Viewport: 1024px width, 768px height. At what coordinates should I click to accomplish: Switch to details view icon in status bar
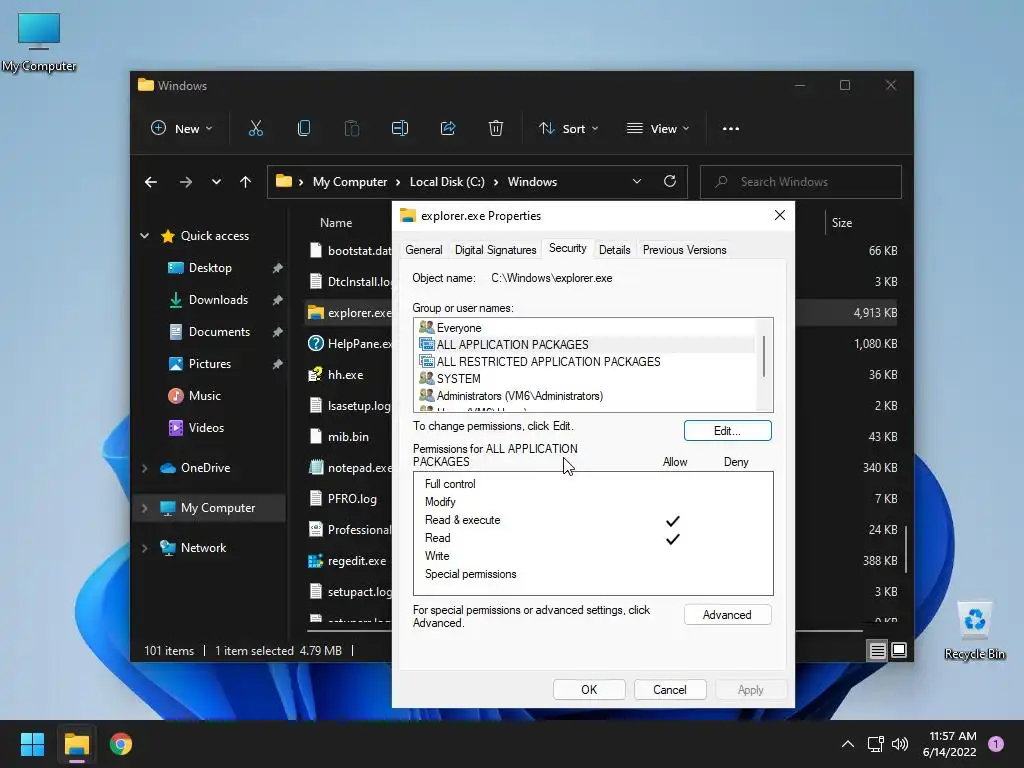point(877,650)
